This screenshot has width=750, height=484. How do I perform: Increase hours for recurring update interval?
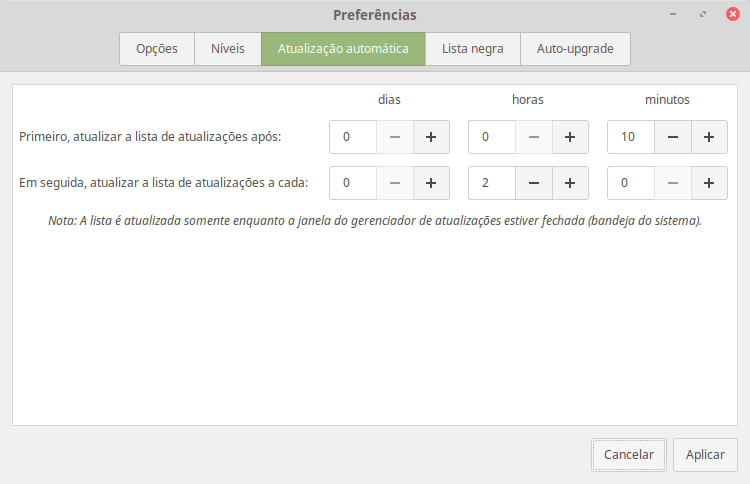[570, 183]
